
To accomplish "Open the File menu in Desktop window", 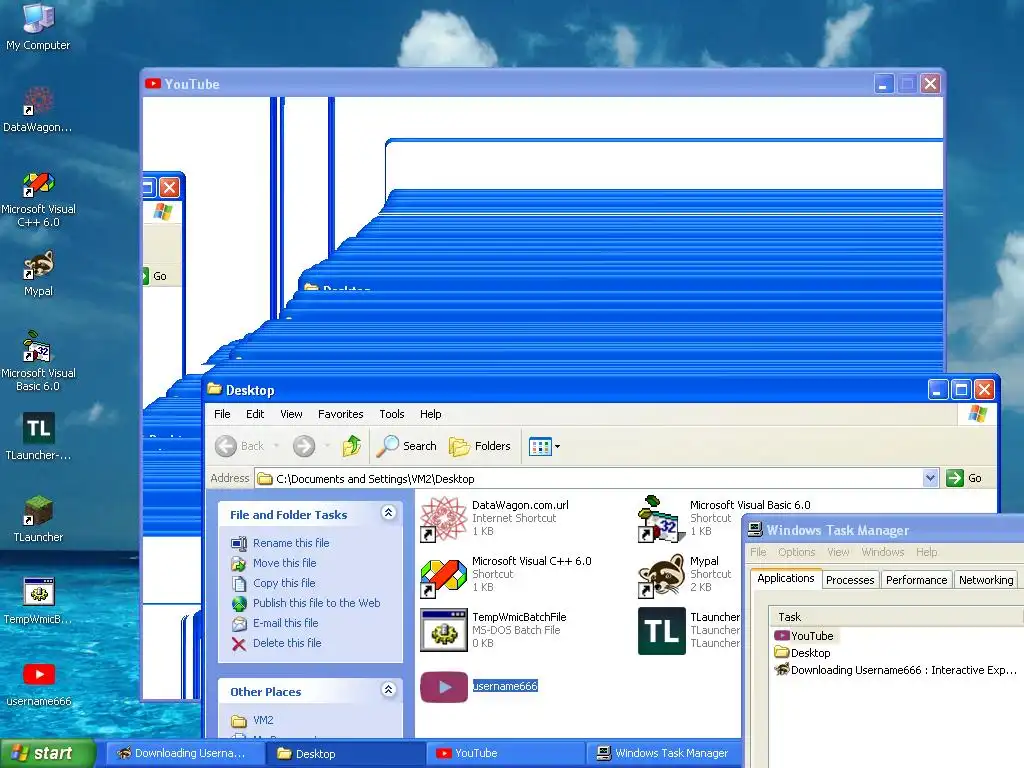I will (x=222, y=414).
